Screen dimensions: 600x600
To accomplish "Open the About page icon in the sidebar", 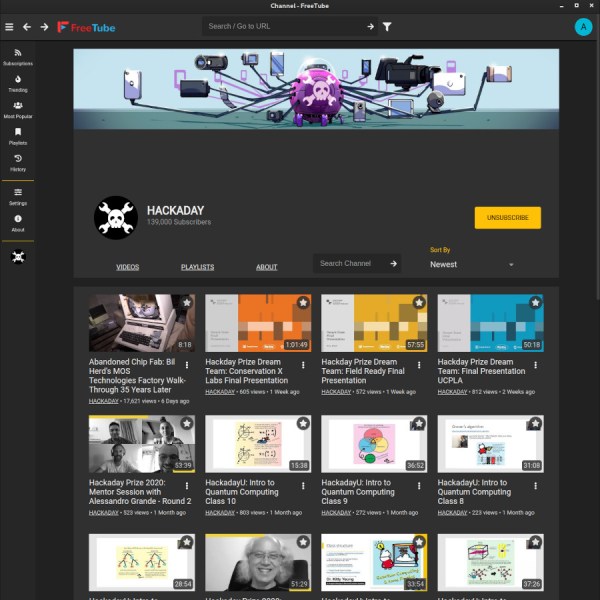I will point(18,218).
